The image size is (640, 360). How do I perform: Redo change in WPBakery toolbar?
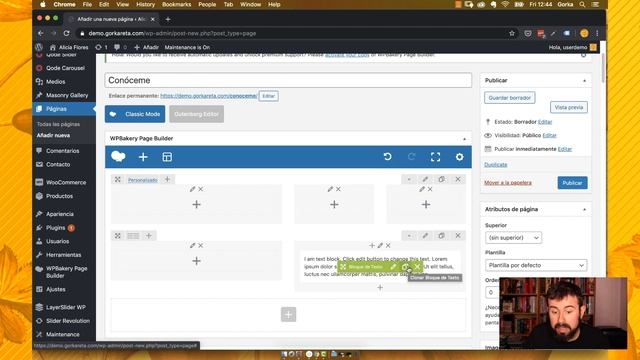point(411,157)
